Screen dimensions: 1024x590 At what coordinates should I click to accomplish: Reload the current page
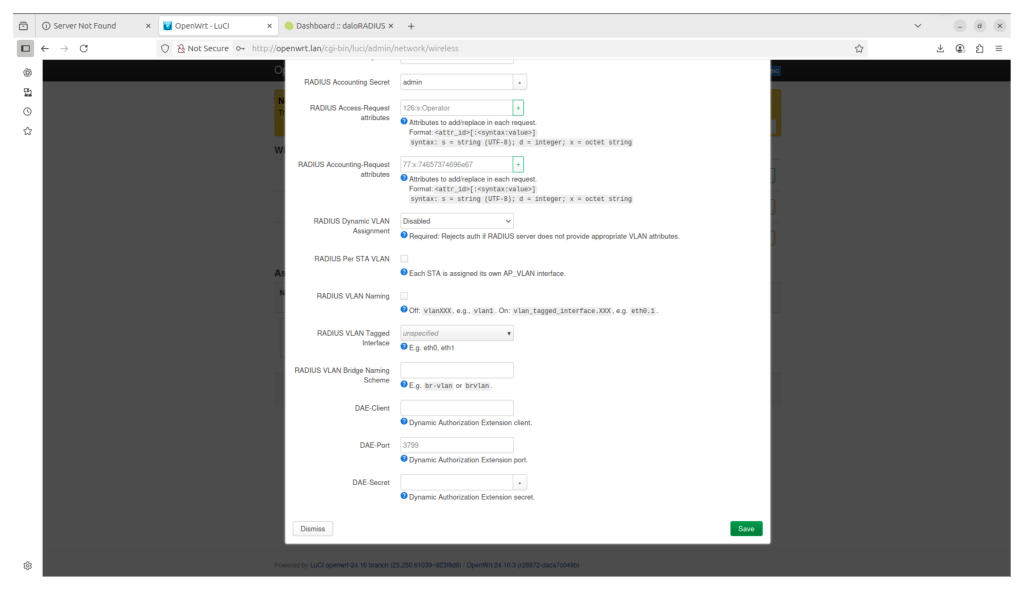coord(84,48)
